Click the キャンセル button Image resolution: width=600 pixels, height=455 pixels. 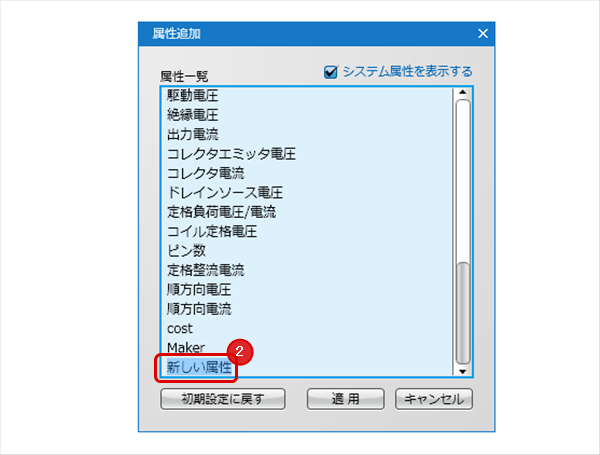(x=434, y=399)
